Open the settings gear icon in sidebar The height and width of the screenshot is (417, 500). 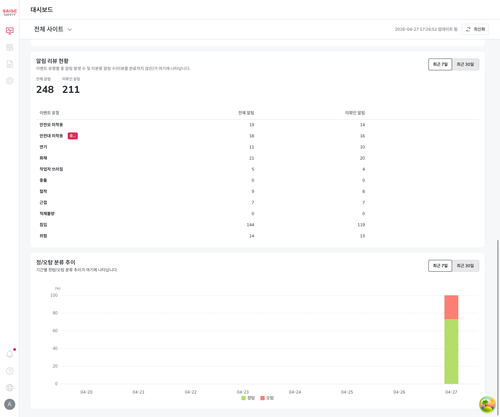tap(10, 81)
